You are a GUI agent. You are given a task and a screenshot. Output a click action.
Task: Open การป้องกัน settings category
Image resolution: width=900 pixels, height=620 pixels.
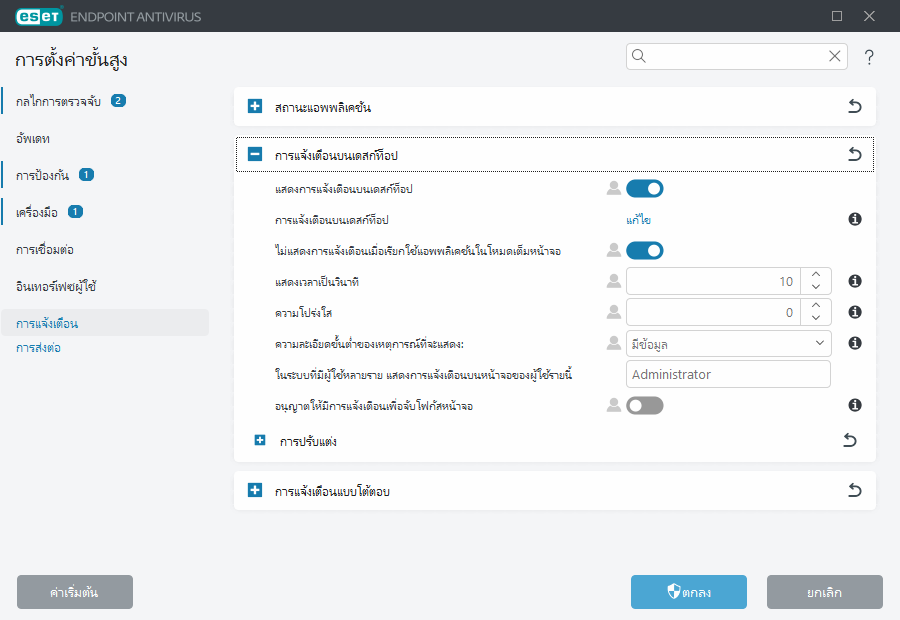point(42,175)
